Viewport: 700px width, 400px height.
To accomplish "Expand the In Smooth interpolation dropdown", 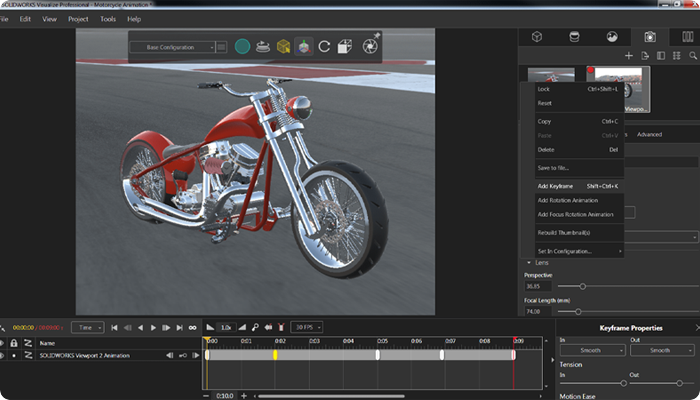I will (x=591, y=351).
